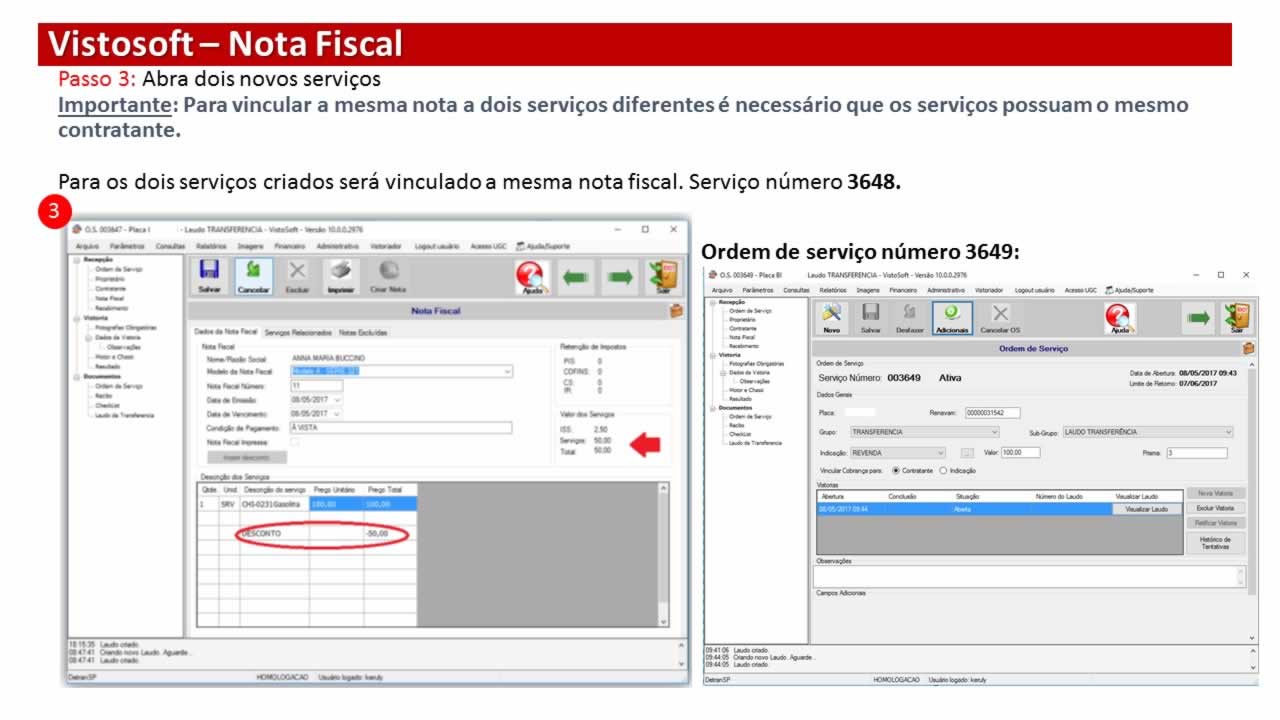
Task: Click briefcase icon beside Nota Fiscal header
Action: (x=676, y=311)
